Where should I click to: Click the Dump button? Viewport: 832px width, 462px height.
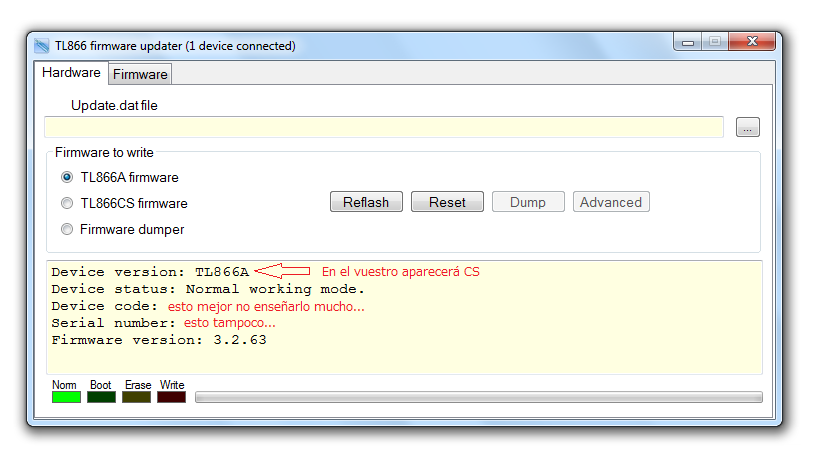pos(528,202)
